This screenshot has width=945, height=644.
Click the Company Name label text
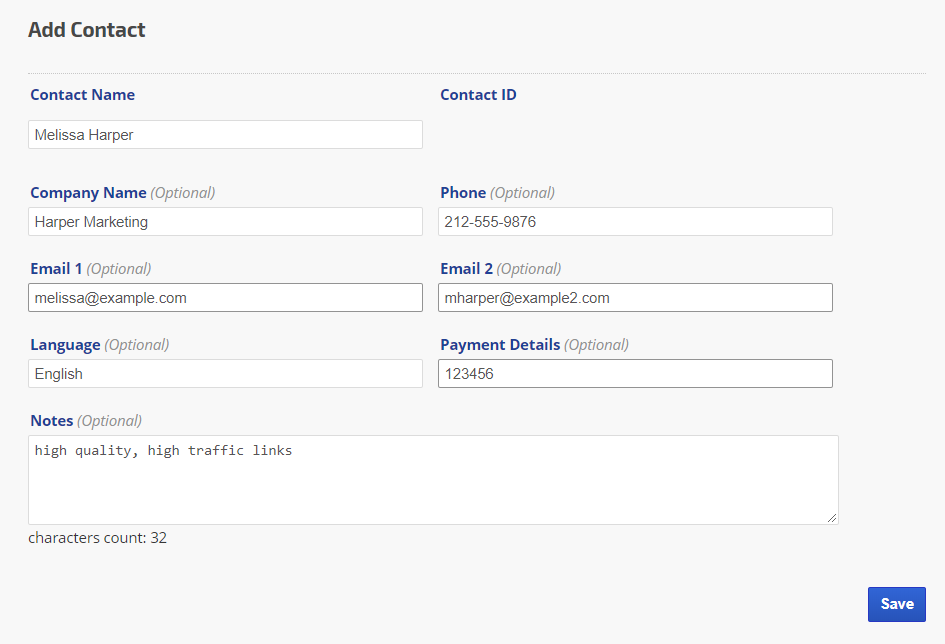(x=88, y=193)
